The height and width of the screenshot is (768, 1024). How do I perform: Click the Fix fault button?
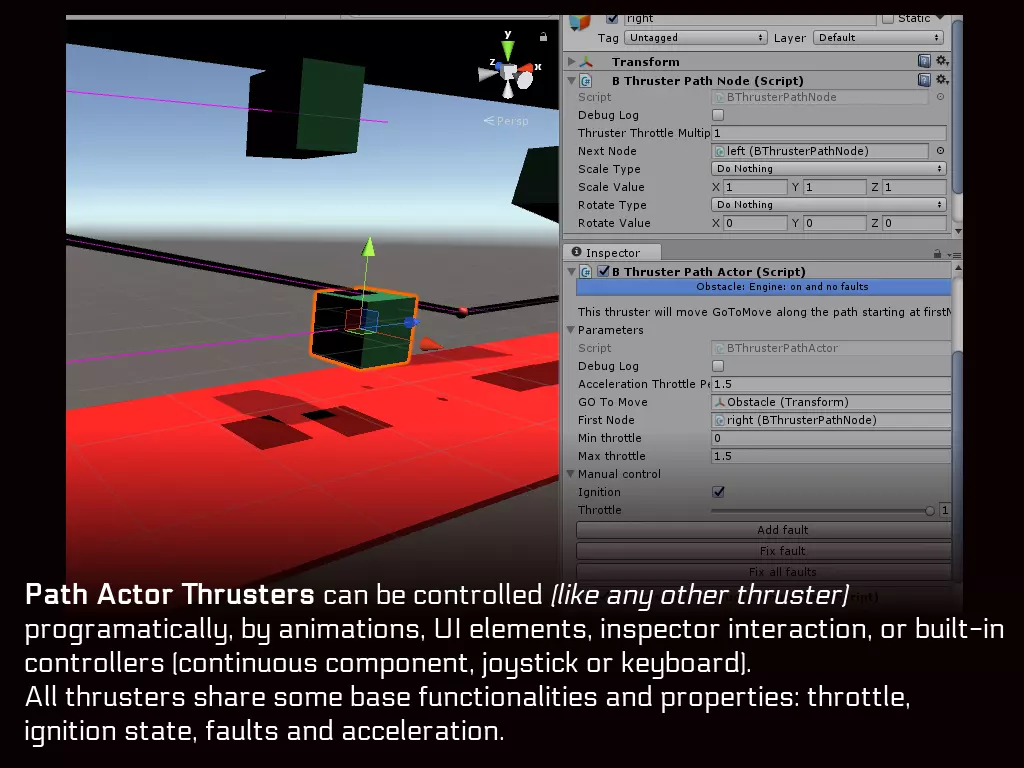point(763,551)
